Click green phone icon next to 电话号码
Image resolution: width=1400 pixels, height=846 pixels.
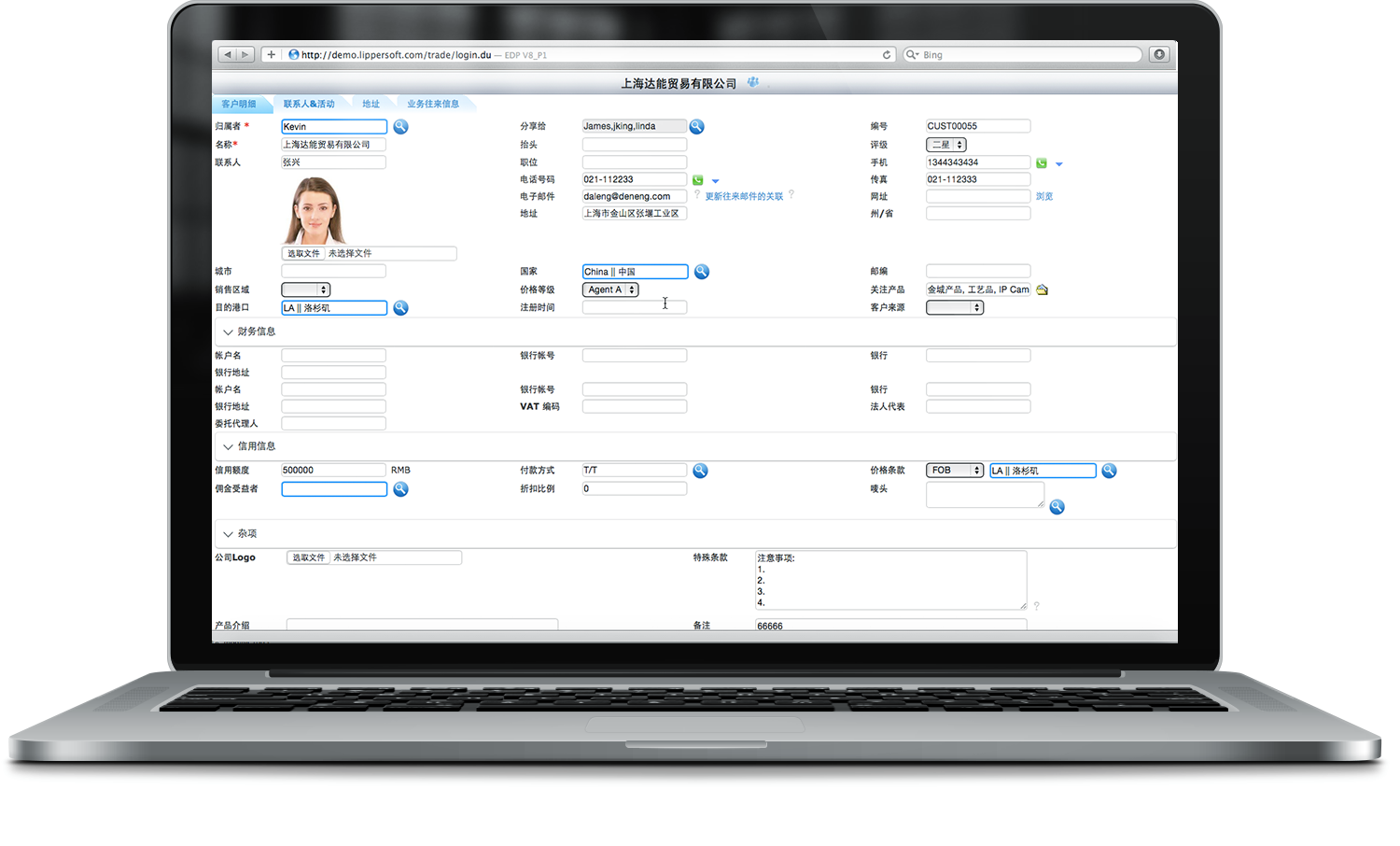point(697,180)
